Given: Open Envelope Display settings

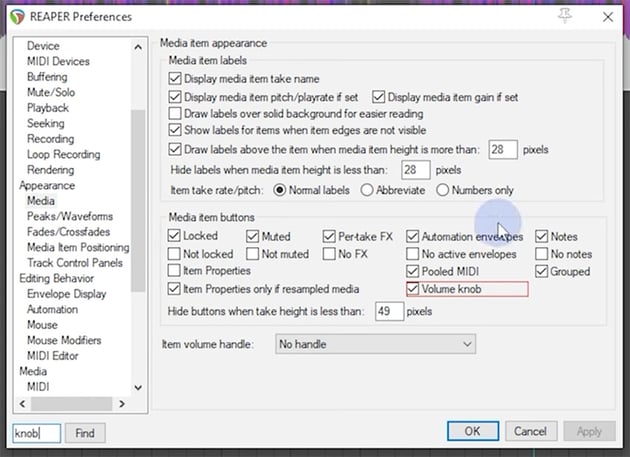Looking at the screenshot, I should tap(67, 293).
